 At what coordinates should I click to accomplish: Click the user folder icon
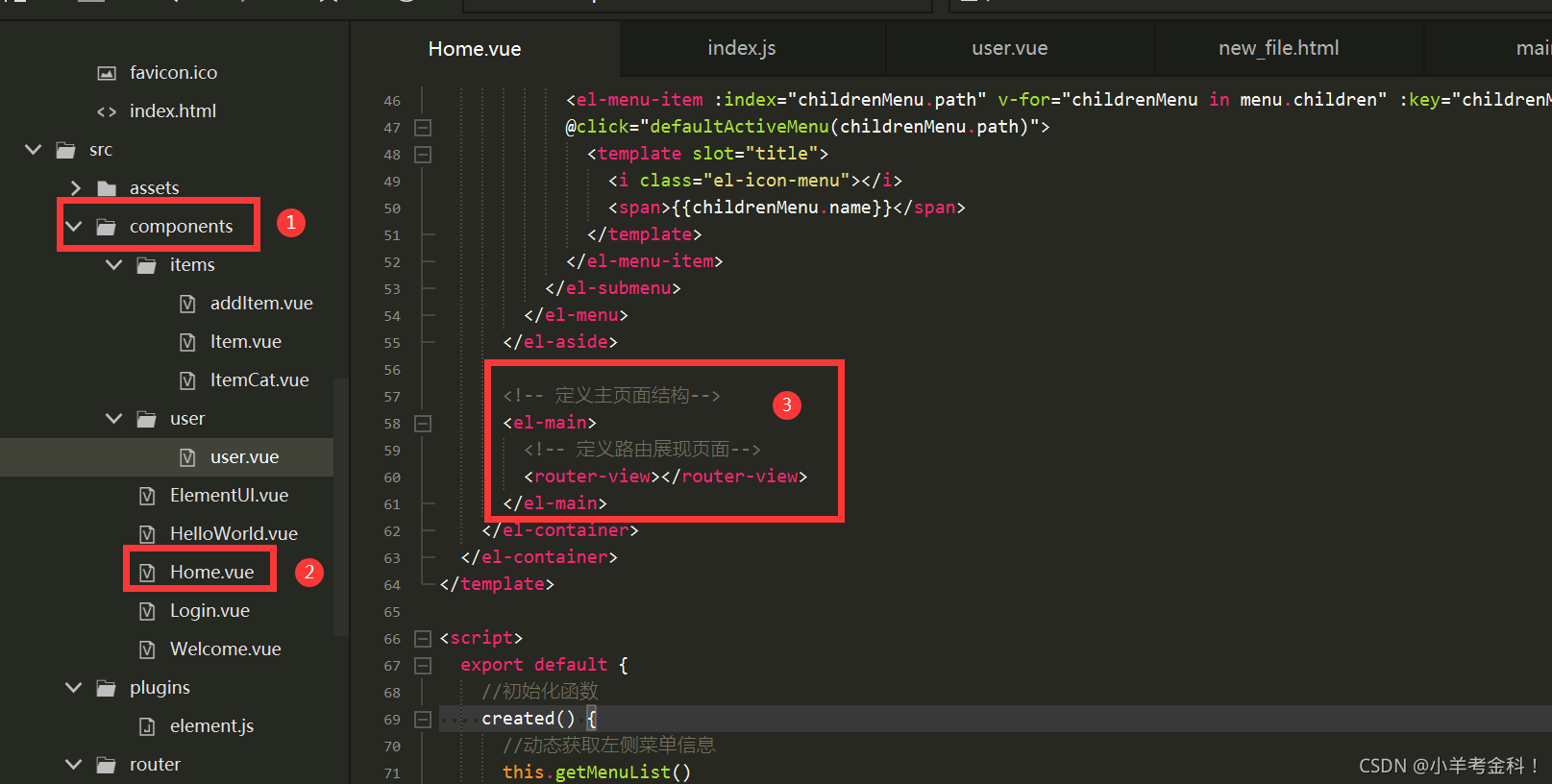(147, 419)
